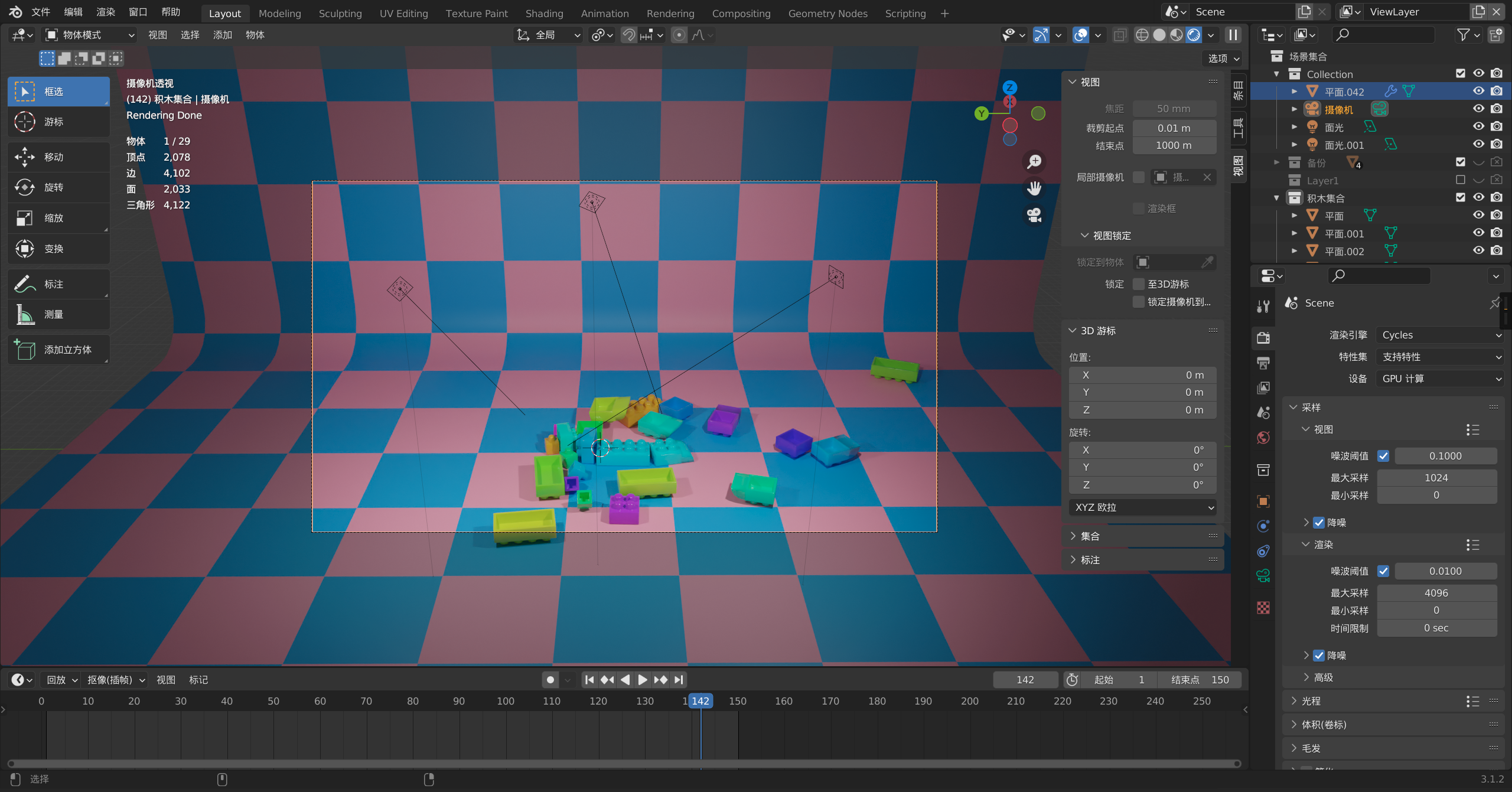Select the Box Select (框选) tool

(x=58, y=92)
